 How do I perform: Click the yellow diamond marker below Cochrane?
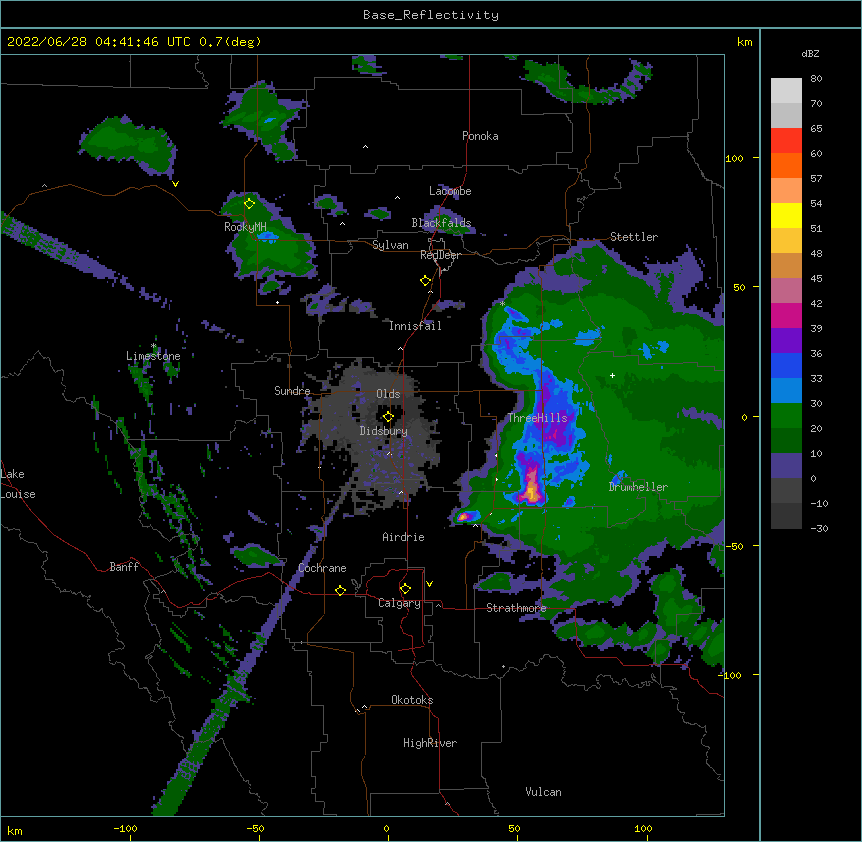point(340,590)
